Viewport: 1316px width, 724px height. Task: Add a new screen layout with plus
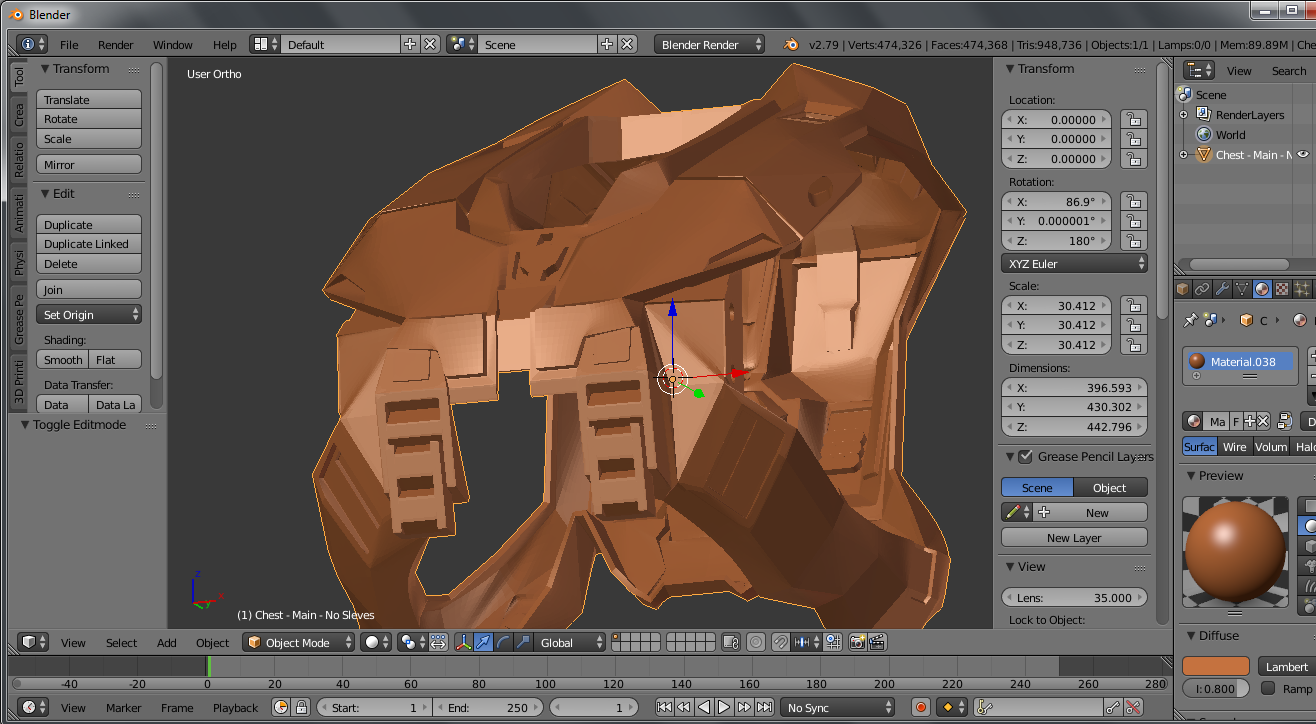click(x=409, y=44)
